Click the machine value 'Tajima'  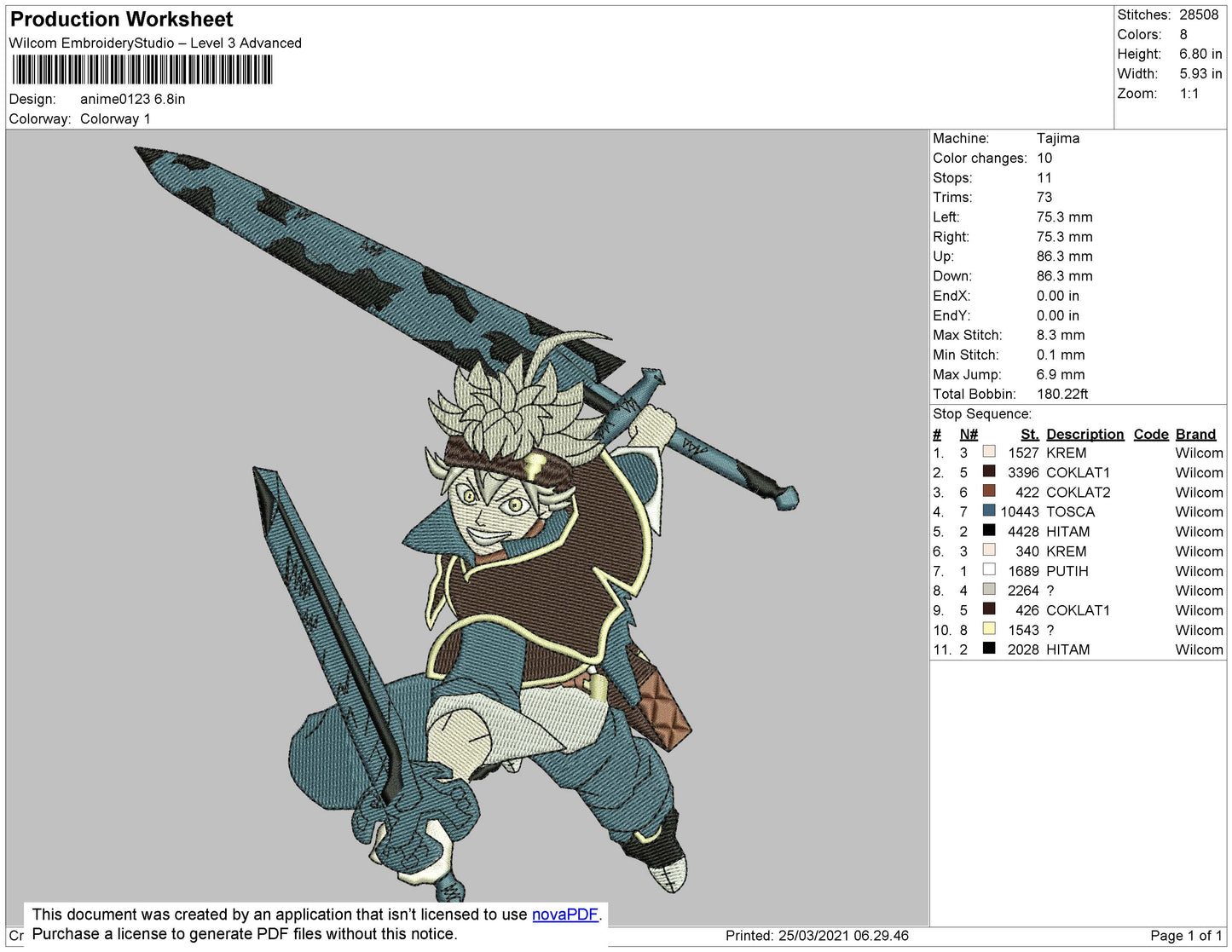tap(1058, 138)
